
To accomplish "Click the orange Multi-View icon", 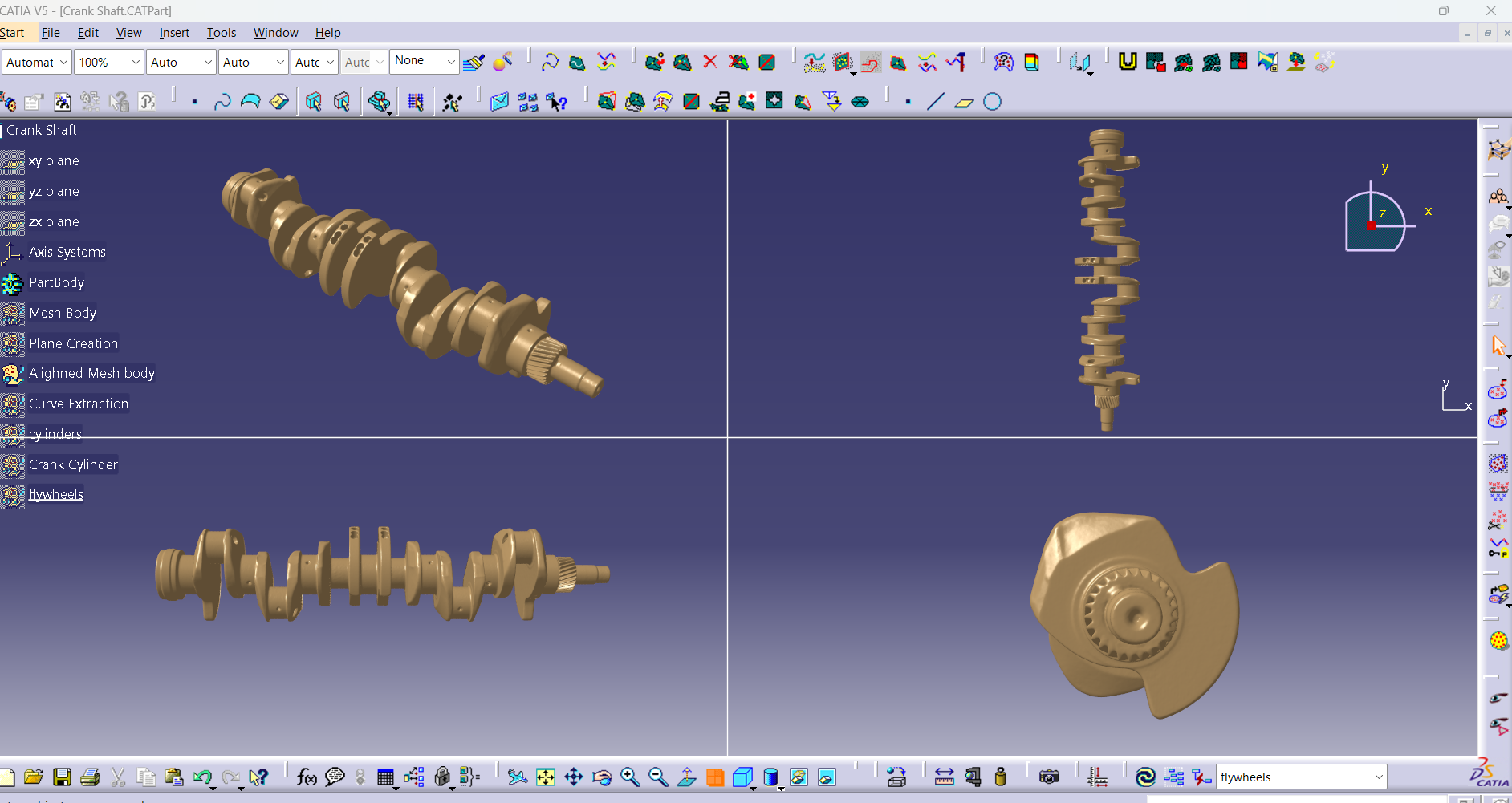I will [x=715, y=777].
